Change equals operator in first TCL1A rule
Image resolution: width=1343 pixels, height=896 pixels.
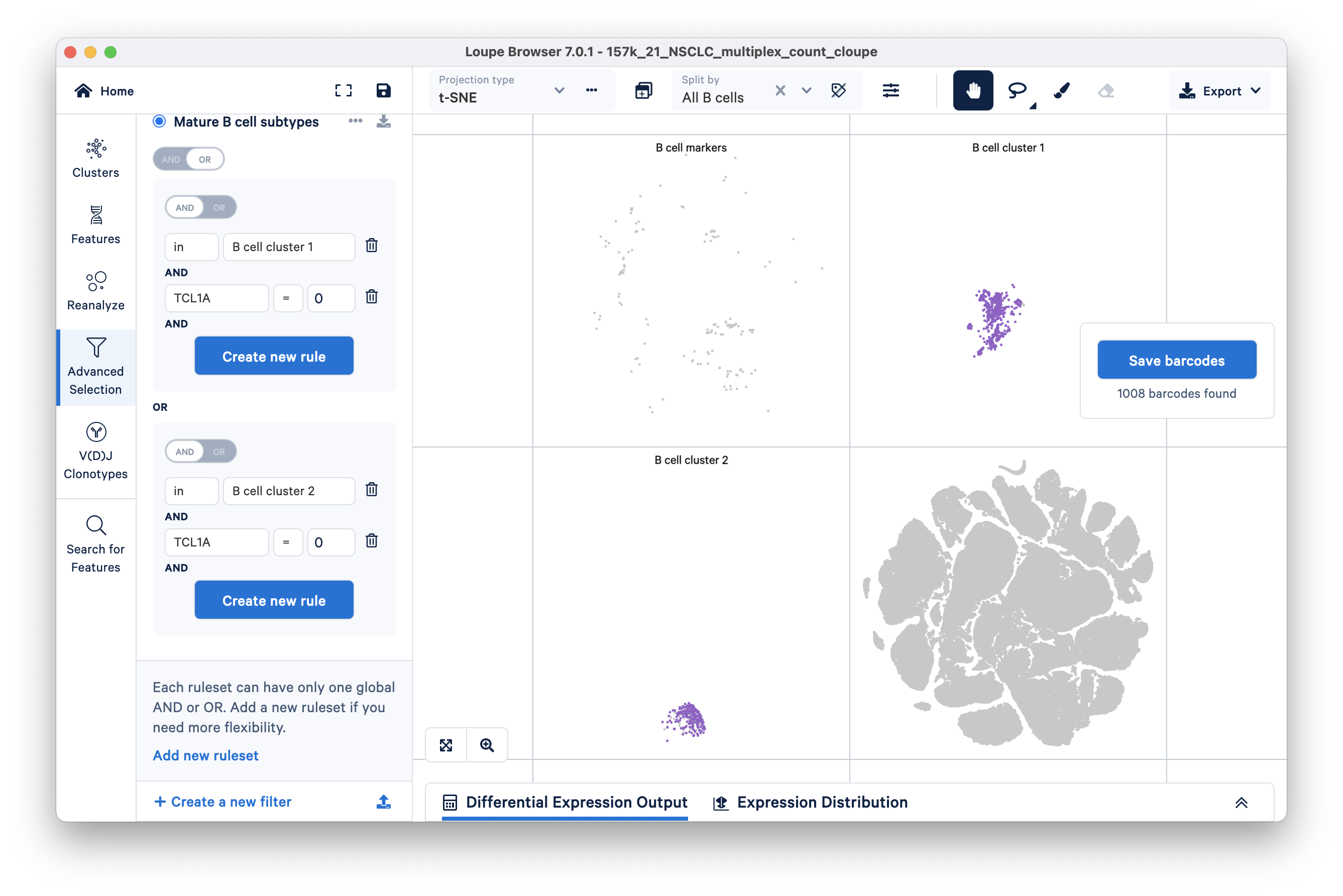[x=287, y=298]
